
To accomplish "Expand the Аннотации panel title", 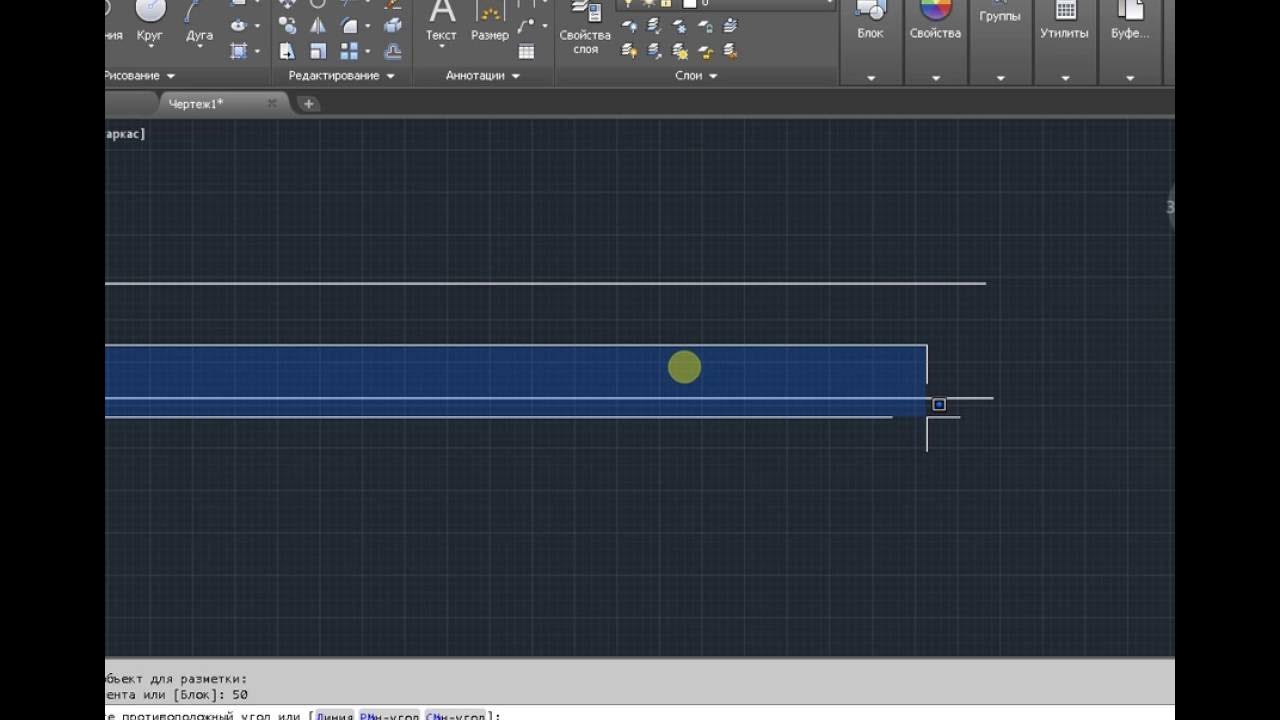I will tap(483, 76).
